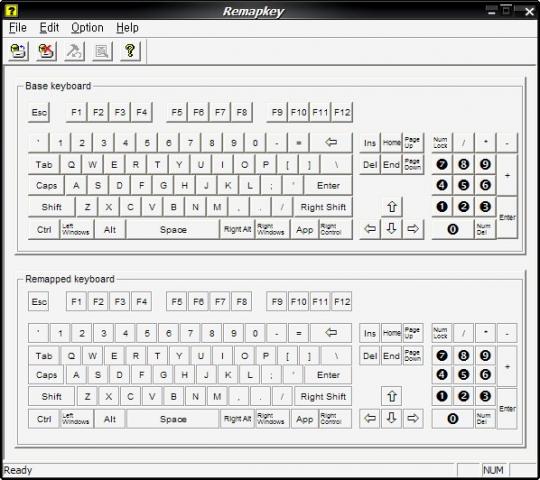Select Backspace arrow key on Remapped keyboard
The height and width of the screenshot is (480, 540).
(331, 333)
